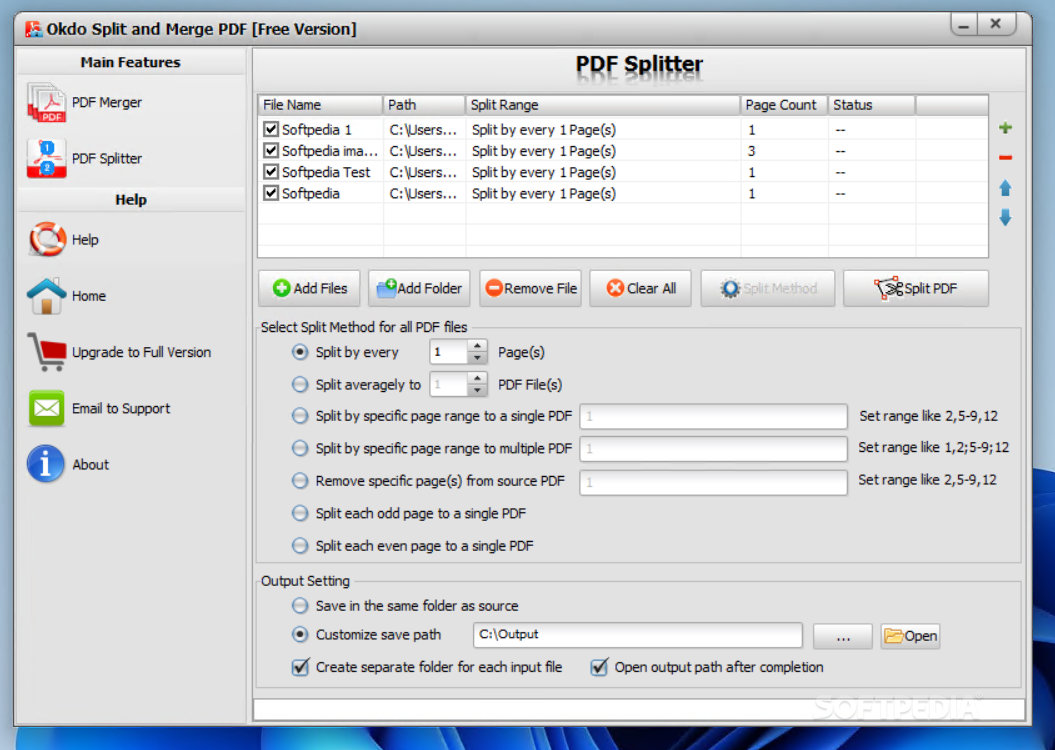Click the Status column header
The height and width of the screenshot is (750, 1055).
[871, 105]
